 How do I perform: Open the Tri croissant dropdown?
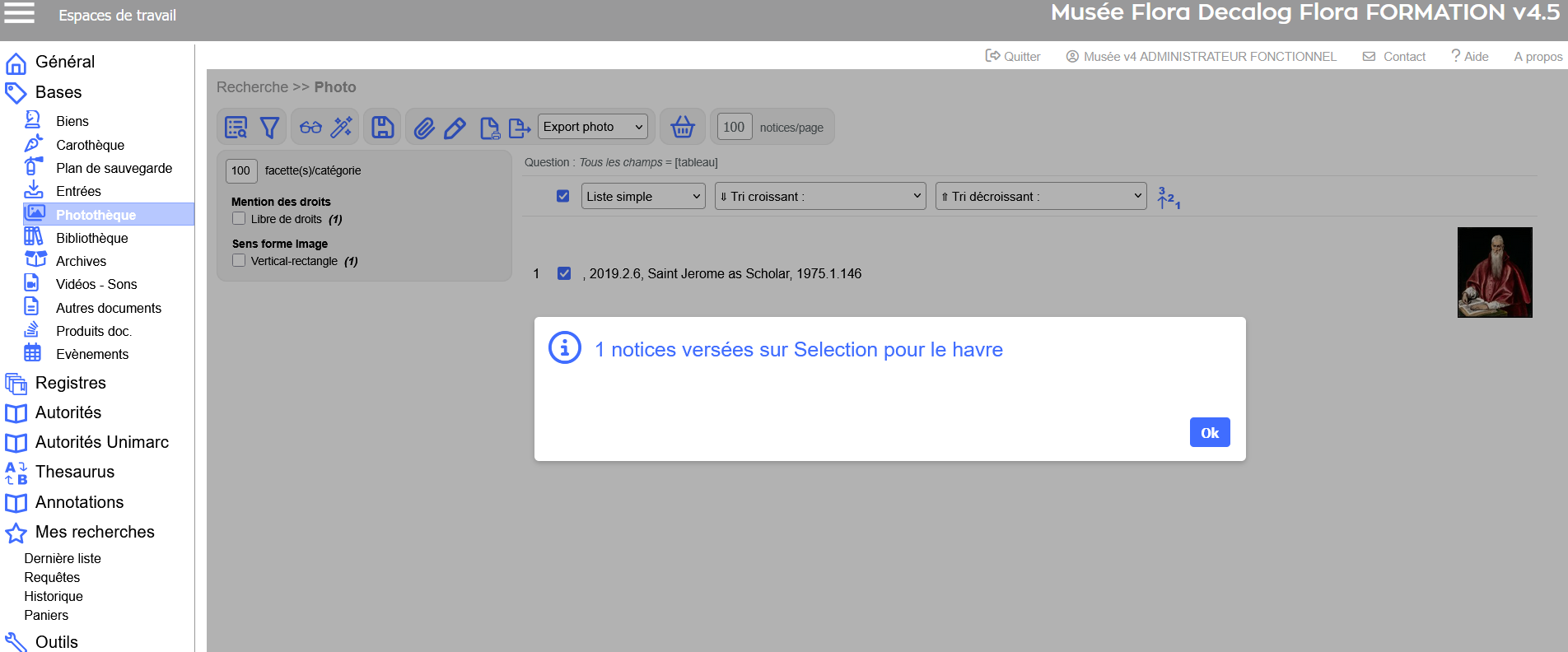(x=820, y=196)
